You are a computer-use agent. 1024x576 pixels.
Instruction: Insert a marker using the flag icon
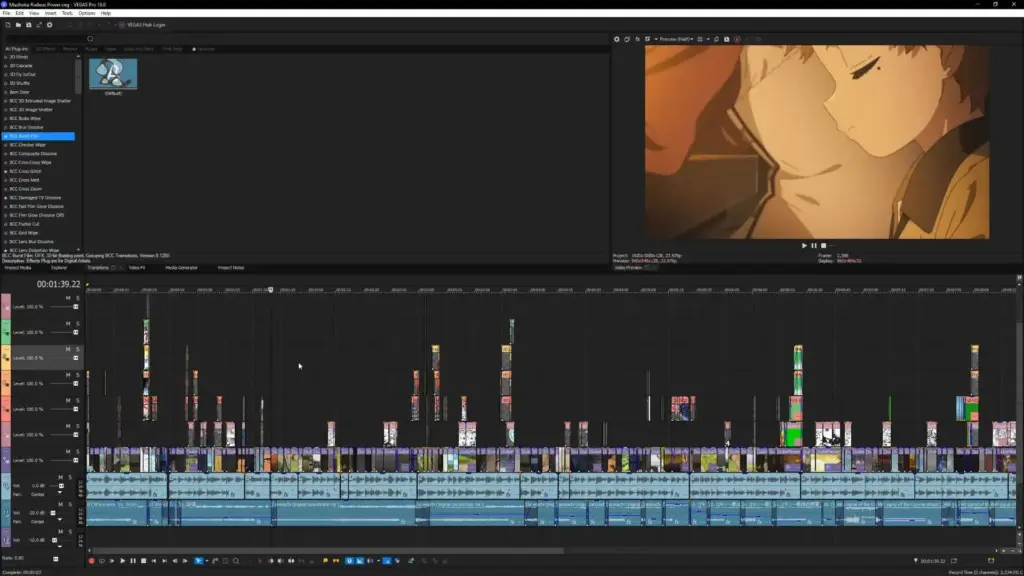(x=325, y=561)
